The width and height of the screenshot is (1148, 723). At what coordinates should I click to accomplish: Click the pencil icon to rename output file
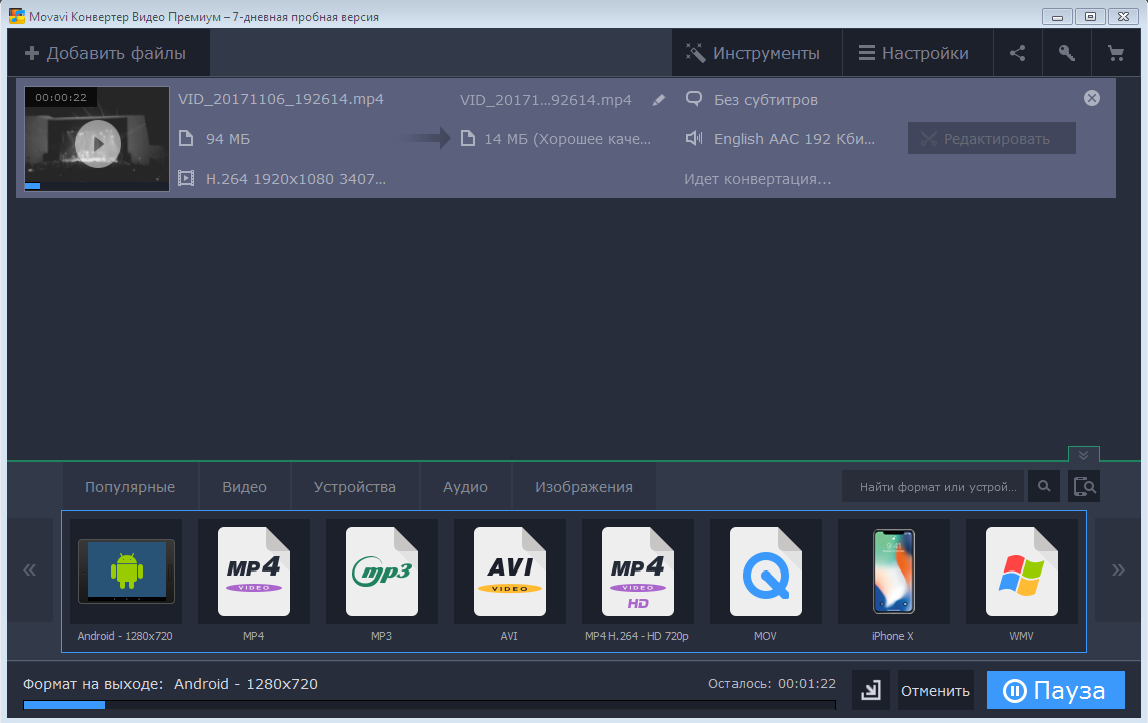658,100
